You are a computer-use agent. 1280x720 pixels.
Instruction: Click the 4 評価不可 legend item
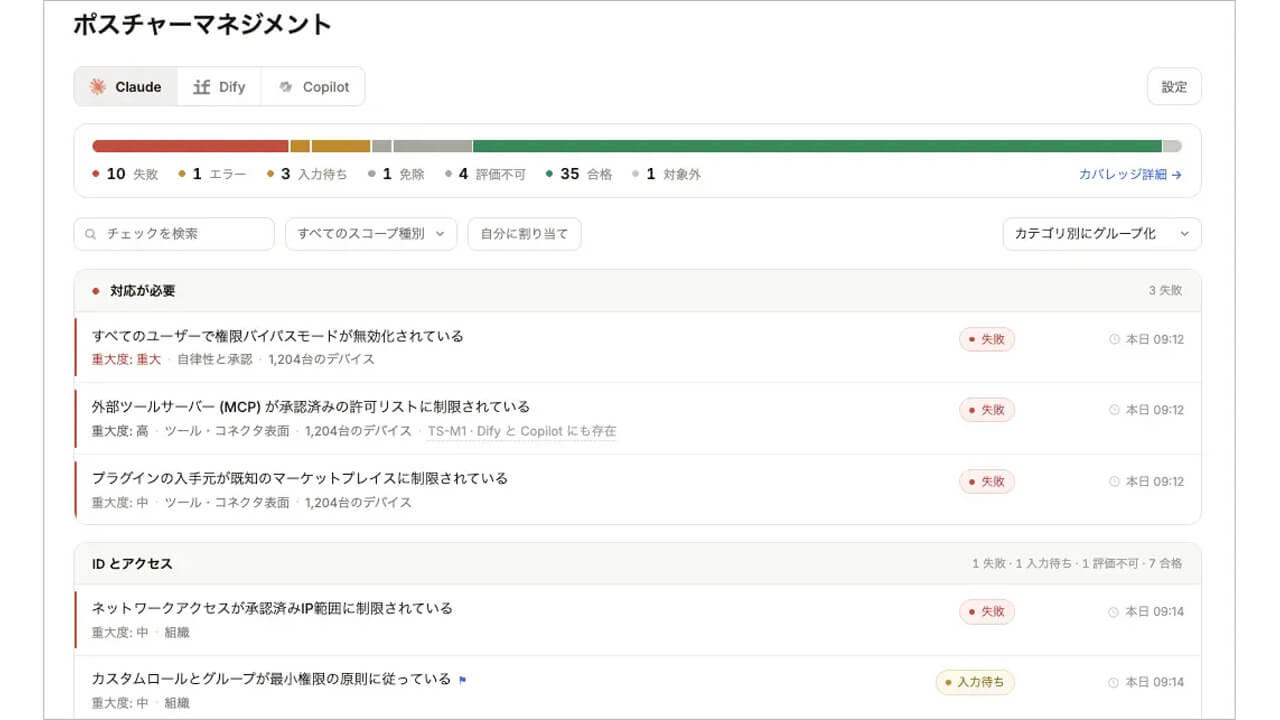[485, 174]
